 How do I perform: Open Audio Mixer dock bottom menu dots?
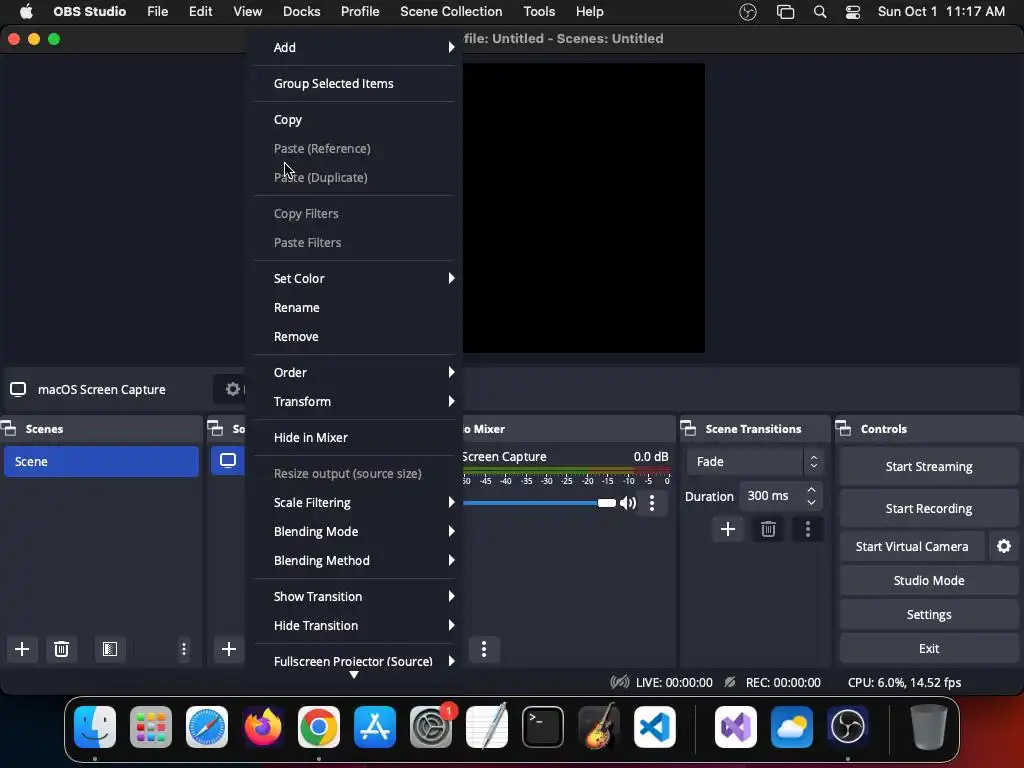[483, 648]
